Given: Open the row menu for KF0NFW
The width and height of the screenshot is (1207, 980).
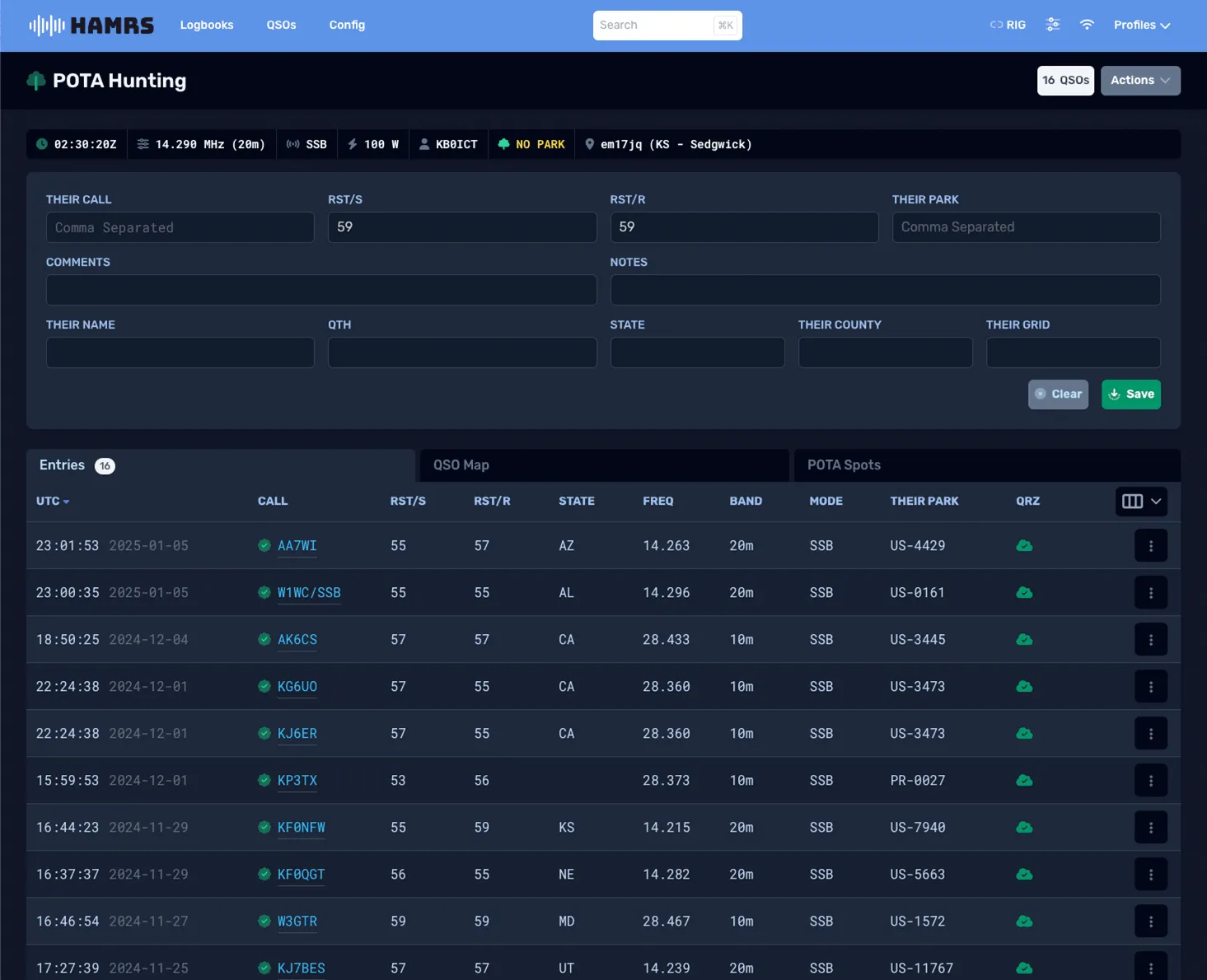Looking at the screenshot, I should coord(1151,827).
